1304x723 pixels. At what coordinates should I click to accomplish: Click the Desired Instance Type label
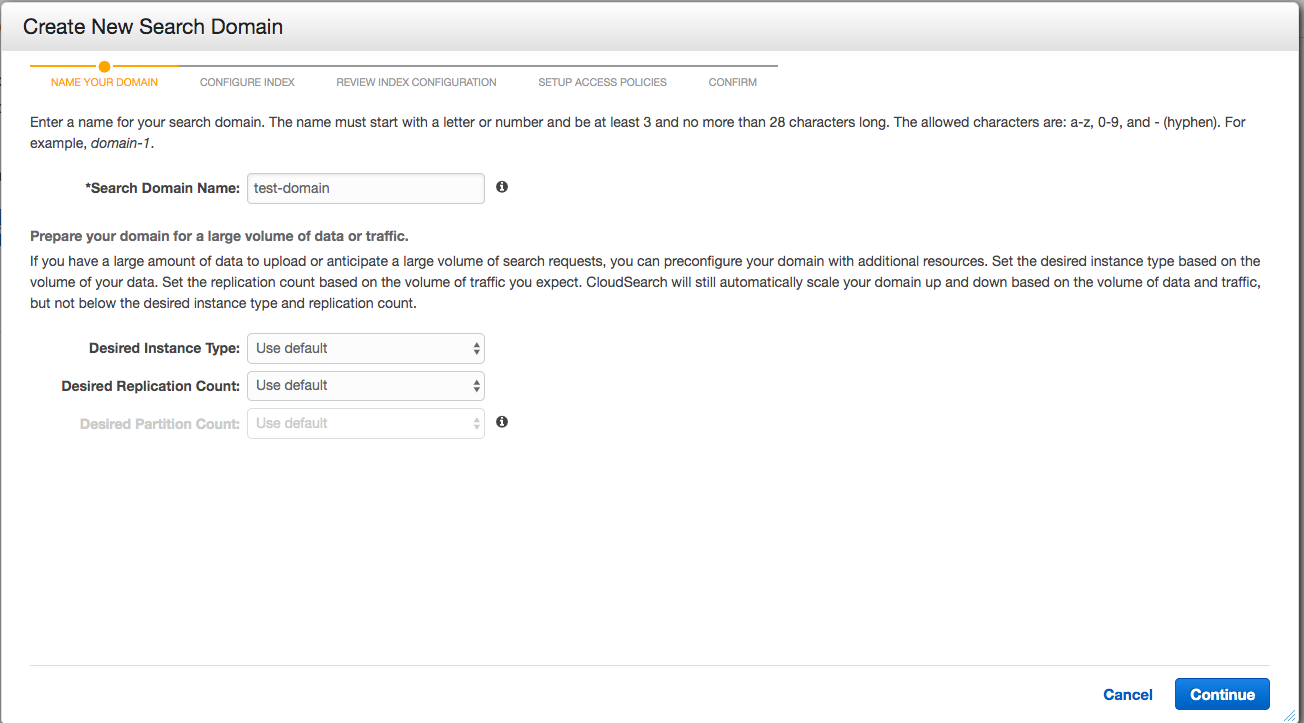point(164,348)
